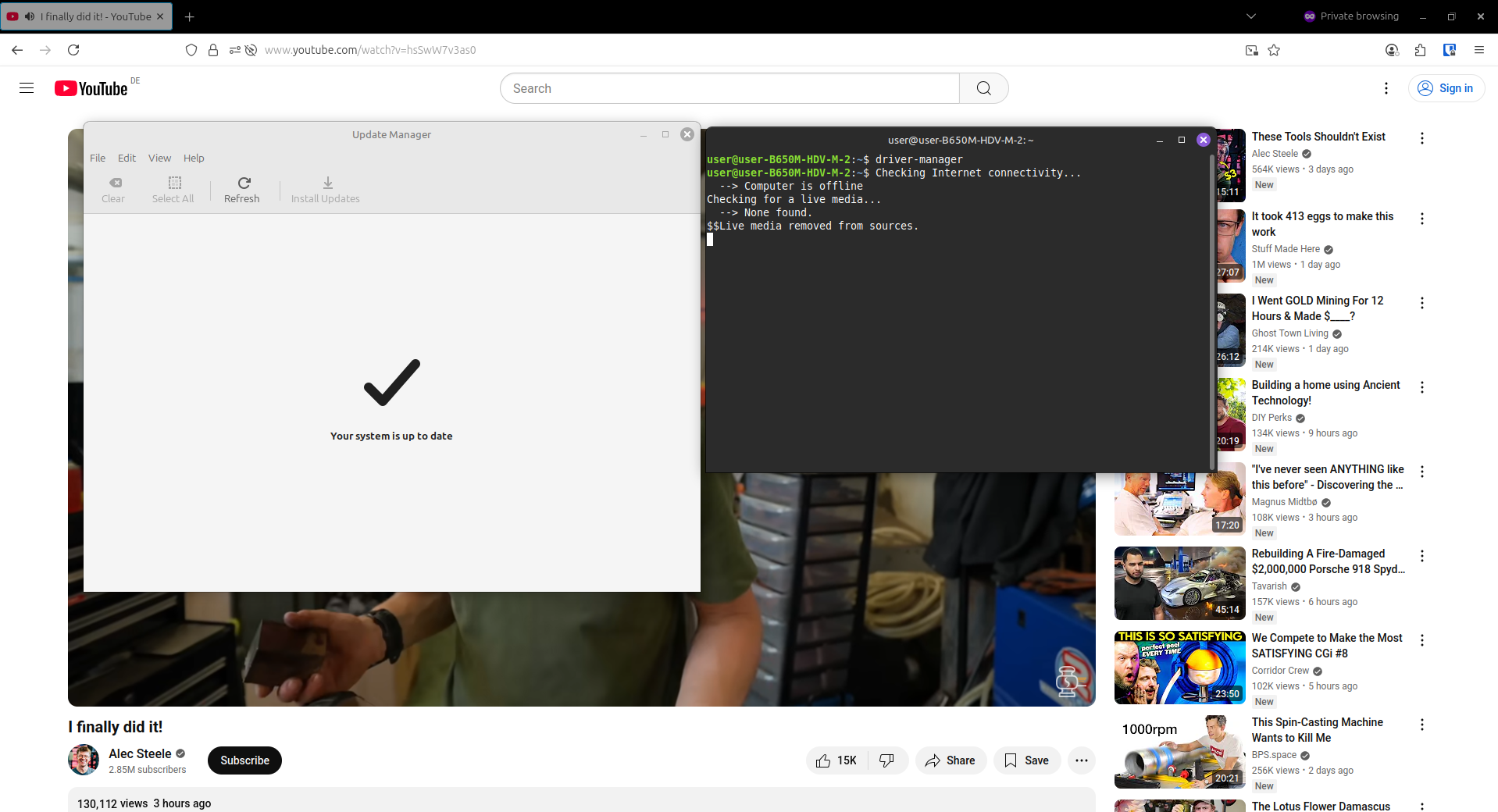
Task: Click the permissions icon in the address bar
Action: pos(235,50)
